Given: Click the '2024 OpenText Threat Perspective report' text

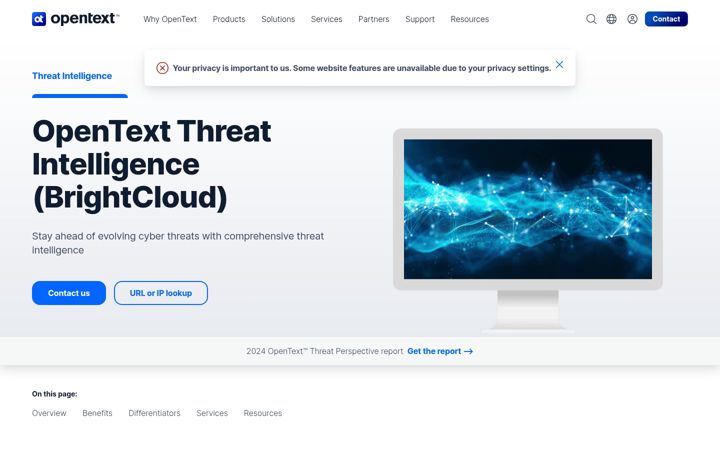Looking at the screenshot, I should pyautogui.click(x=324, y=351).
